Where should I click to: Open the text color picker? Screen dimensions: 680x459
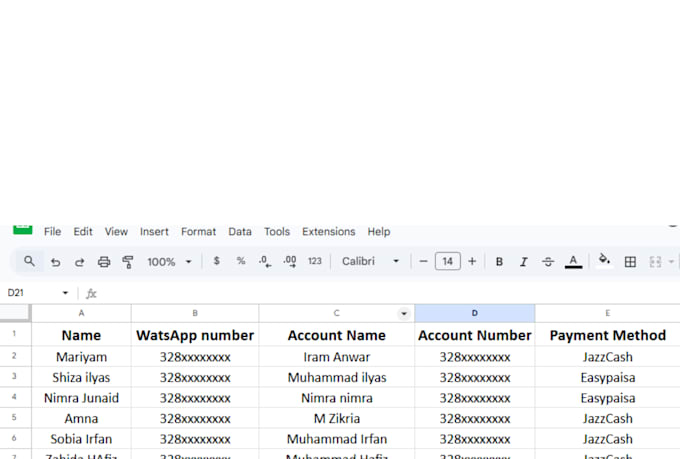(x=573, y=262)
